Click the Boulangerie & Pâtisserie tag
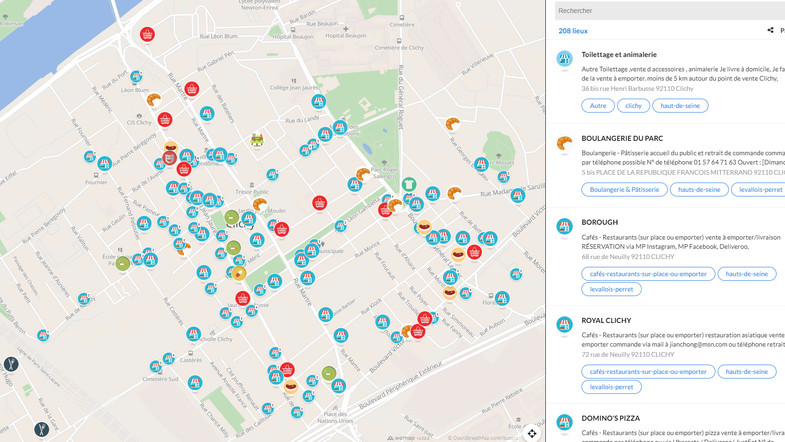Image resolution: width=785 pixels, height=442 pixels. pos(624,190)
